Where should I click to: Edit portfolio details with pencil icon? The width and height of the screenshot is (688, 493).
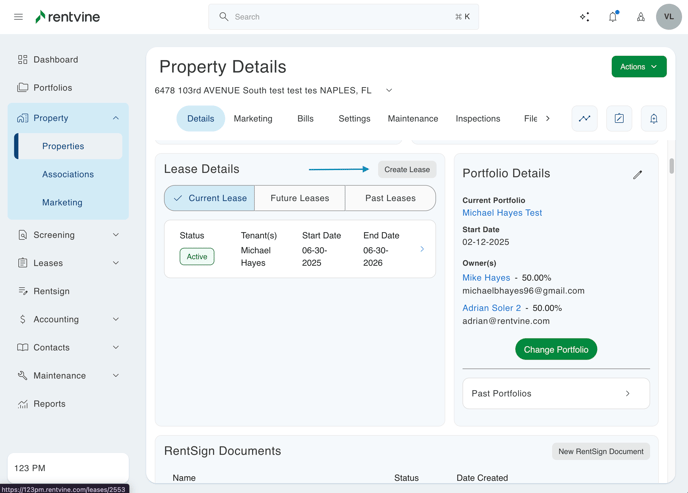click(x=637, y=175)
